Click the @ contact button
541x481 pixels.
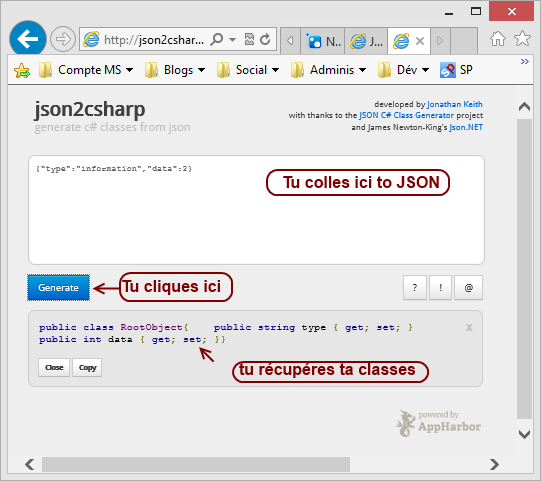(469, 287)
